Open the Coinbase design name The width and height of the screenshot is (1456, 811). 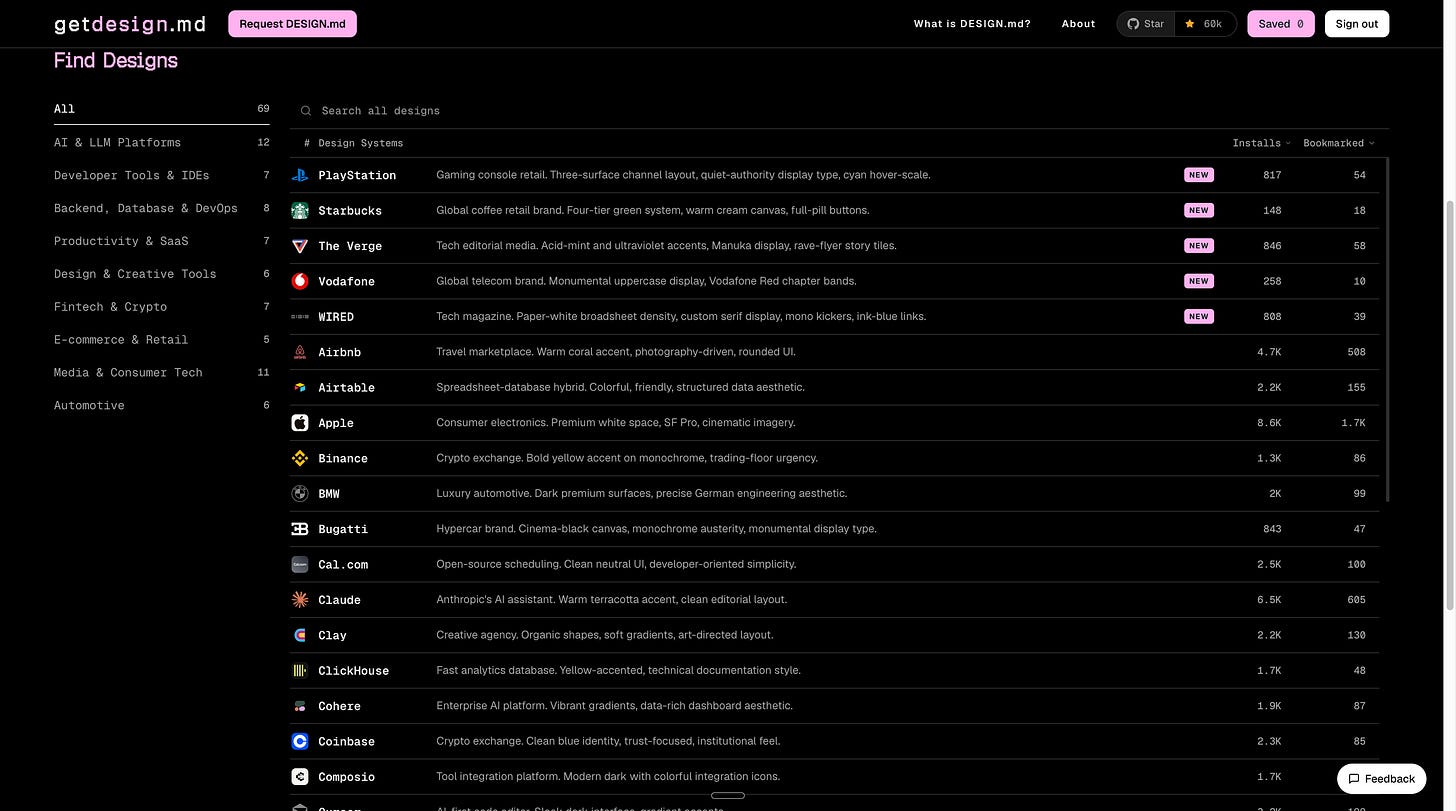[347, 742]
